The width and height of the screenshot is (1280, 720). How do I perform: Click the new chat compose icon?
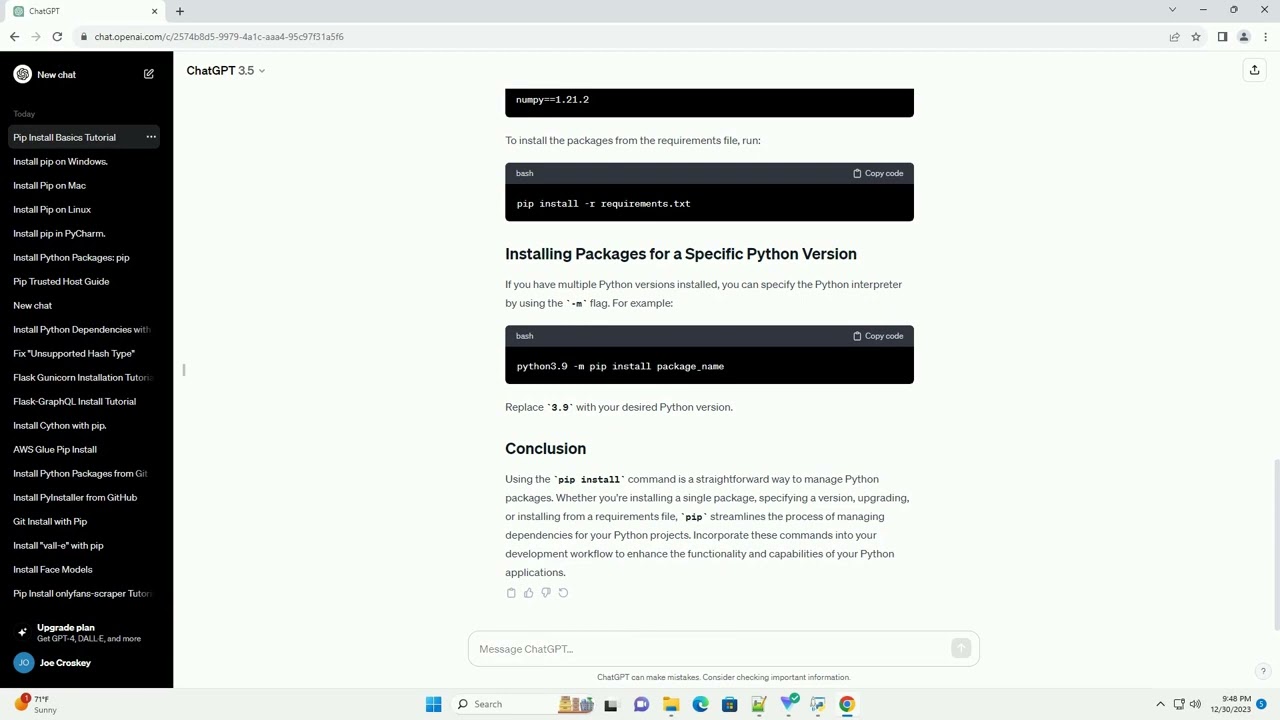[149, 74]
